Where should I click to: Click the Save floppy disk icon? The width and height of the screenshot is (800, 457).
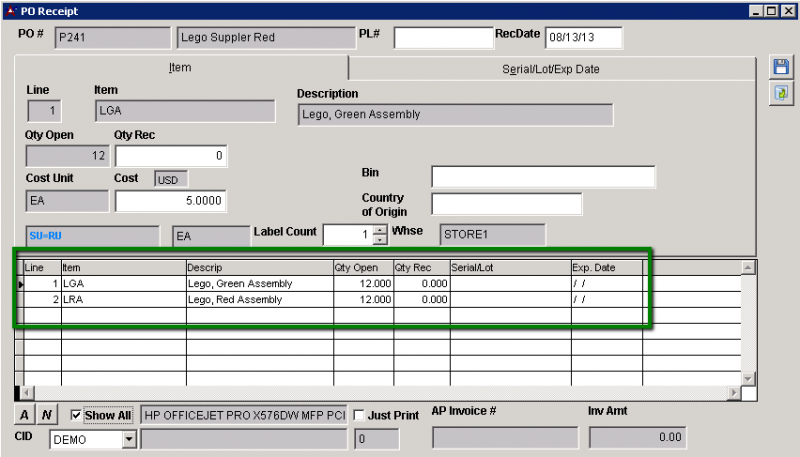[780, 68]
